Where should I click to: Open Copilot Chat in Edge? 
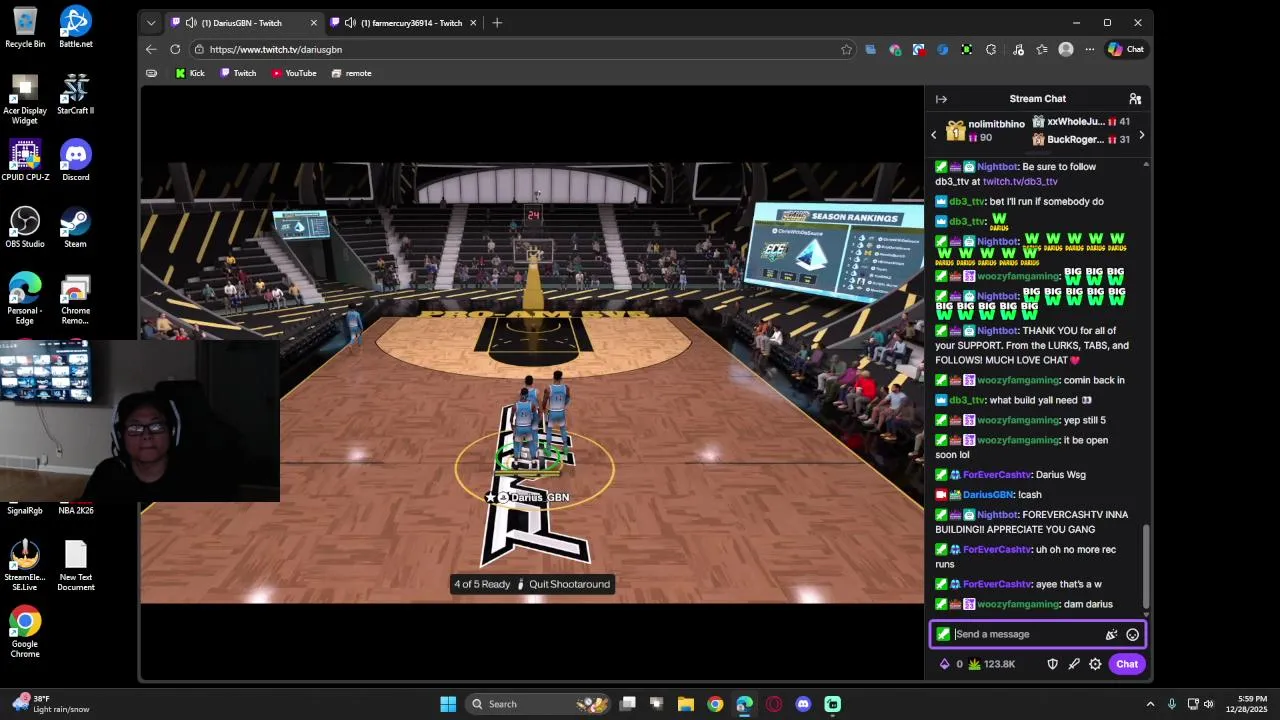pos(1126,49)
